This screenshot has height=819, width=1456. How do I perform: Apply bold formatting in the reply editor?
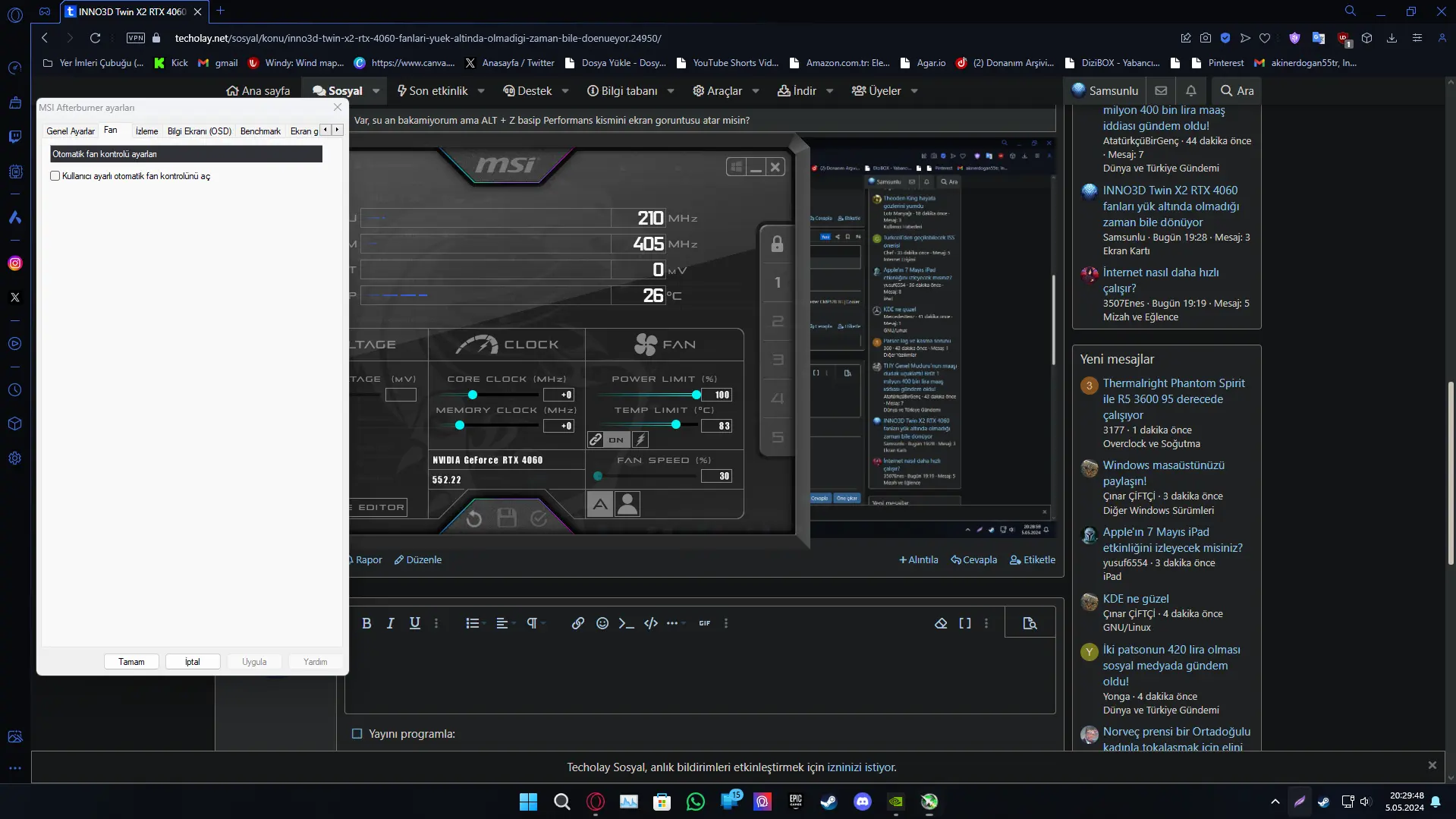(366, 623)
